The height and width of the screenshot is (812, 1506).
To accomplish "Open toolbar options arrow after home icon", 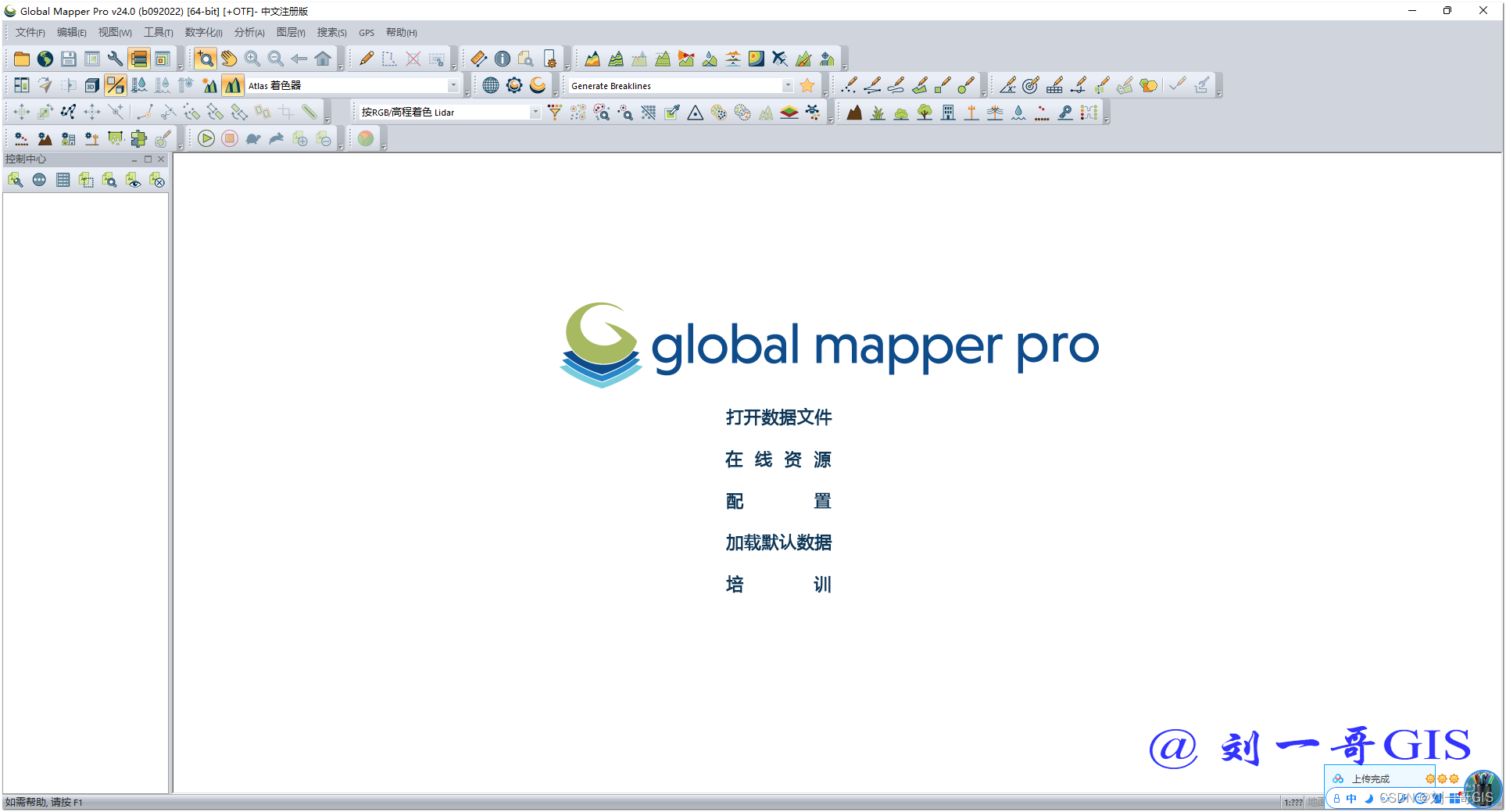I will (341, 66).
